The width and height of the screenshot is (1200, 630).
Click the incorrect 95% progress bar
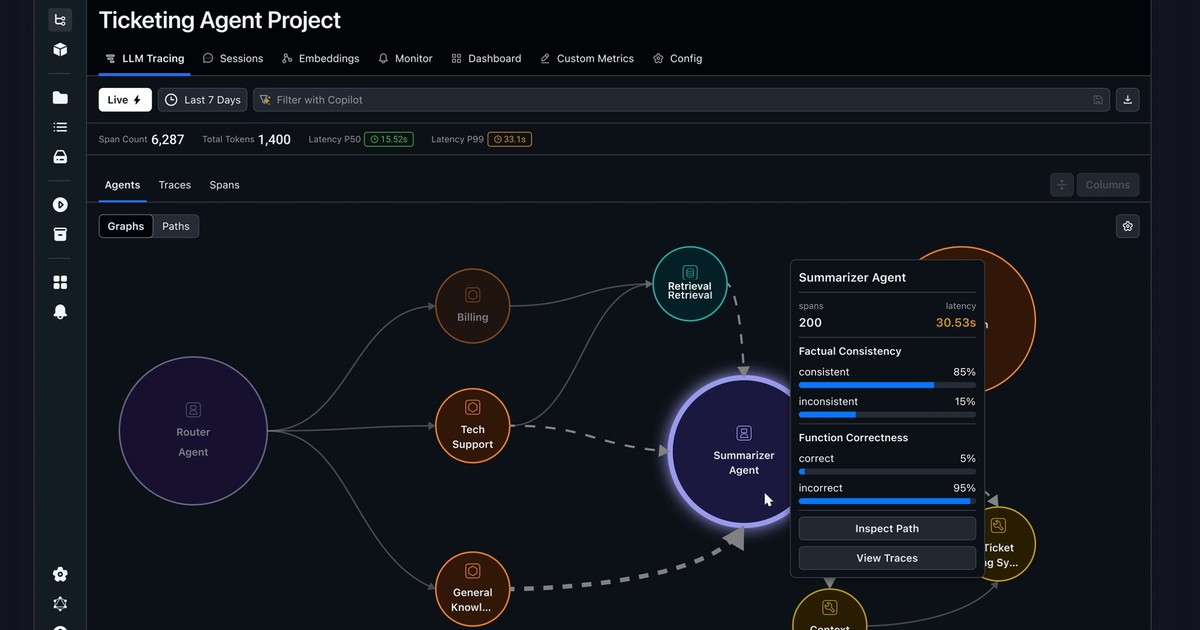(x=887, y=501)
